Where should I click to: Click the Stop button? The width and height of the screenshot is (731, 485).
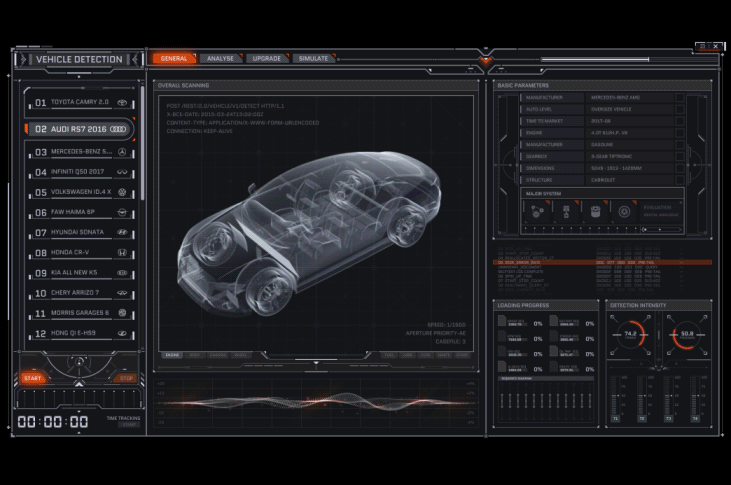pyautogui.click(x=126, y=378)
